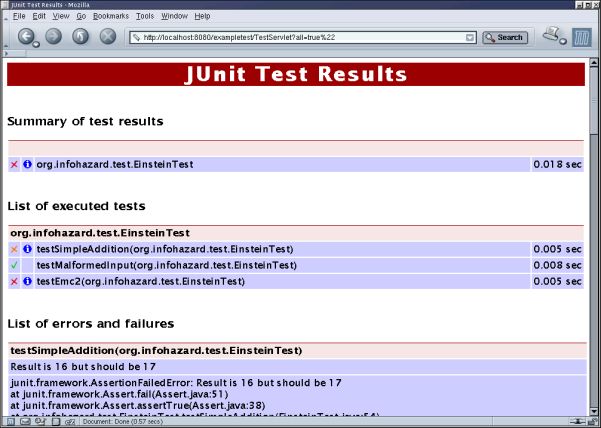This screenshot has height=428, width=601.
Task: Click the browser Forward arrow button
Action: (x=53, y=36)
